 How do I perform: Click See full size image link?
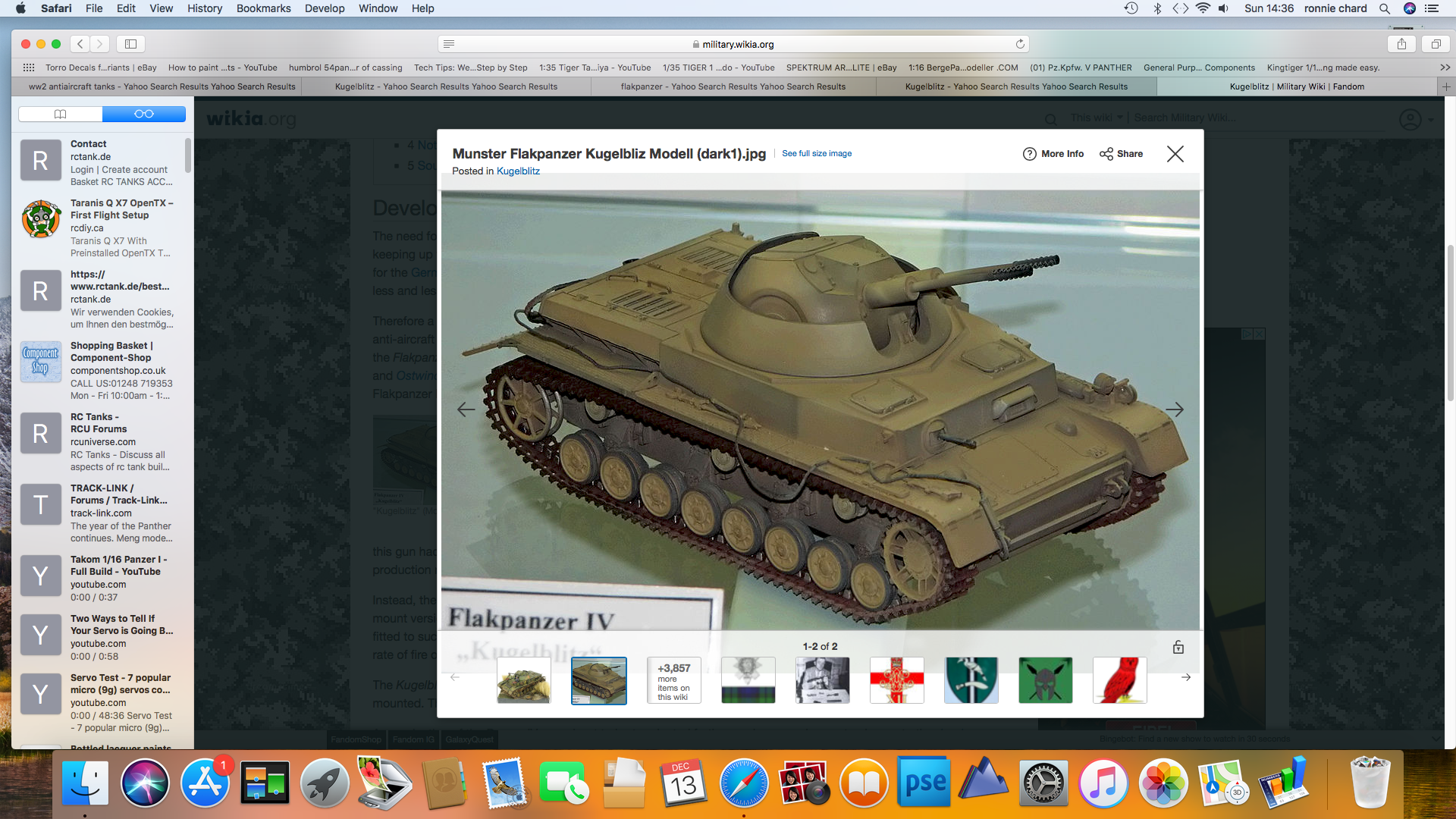click(x=817, y=154)
